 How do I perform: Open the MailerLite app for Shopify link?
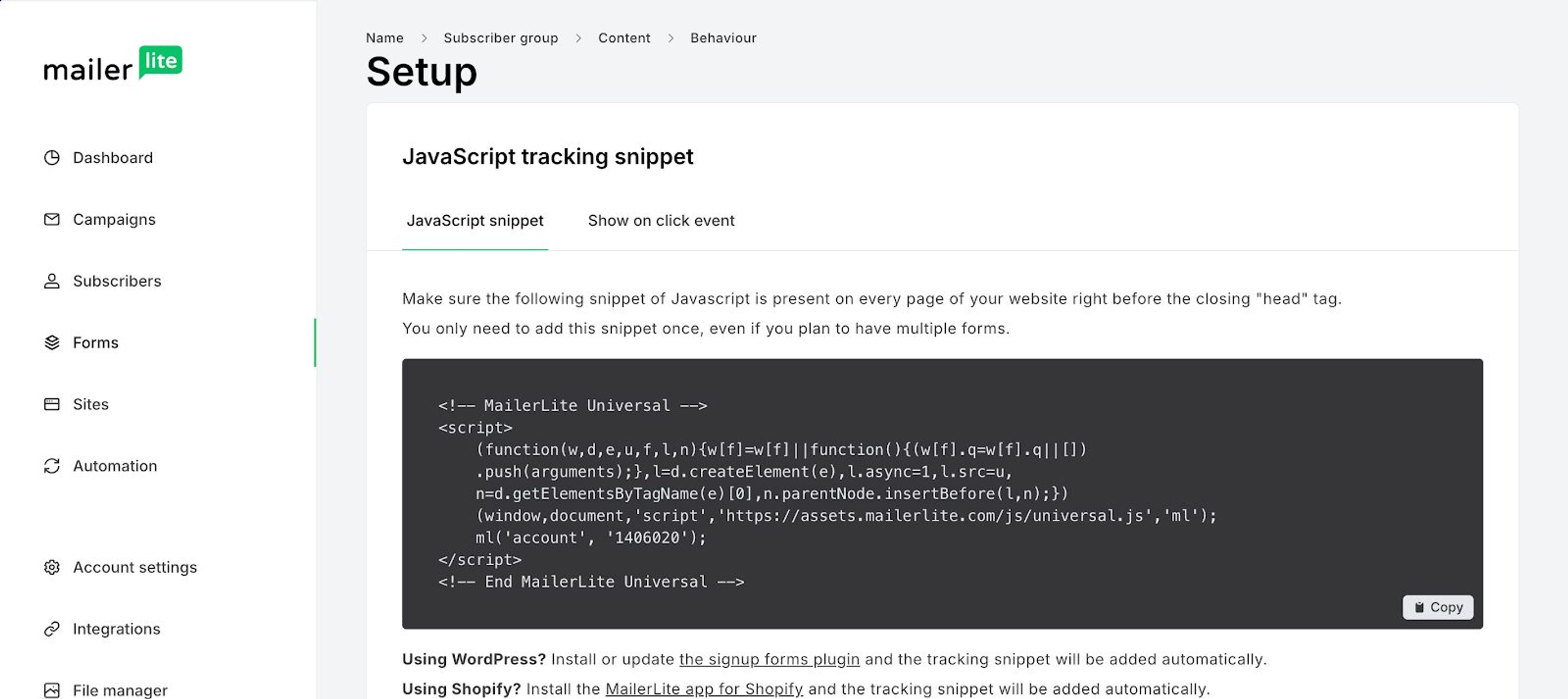click(x=704, y=689)
